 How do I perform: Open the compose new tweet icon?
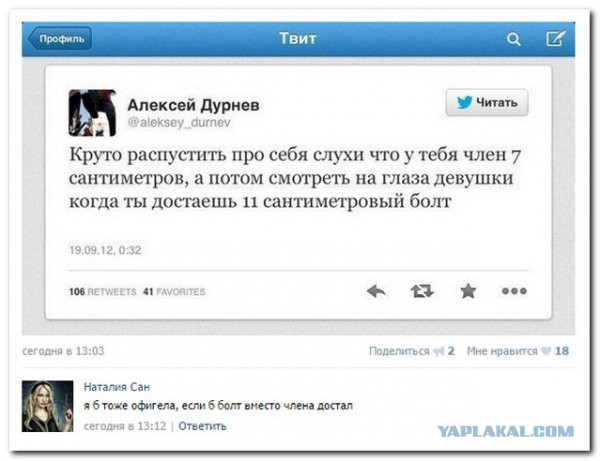coord(555,38)
